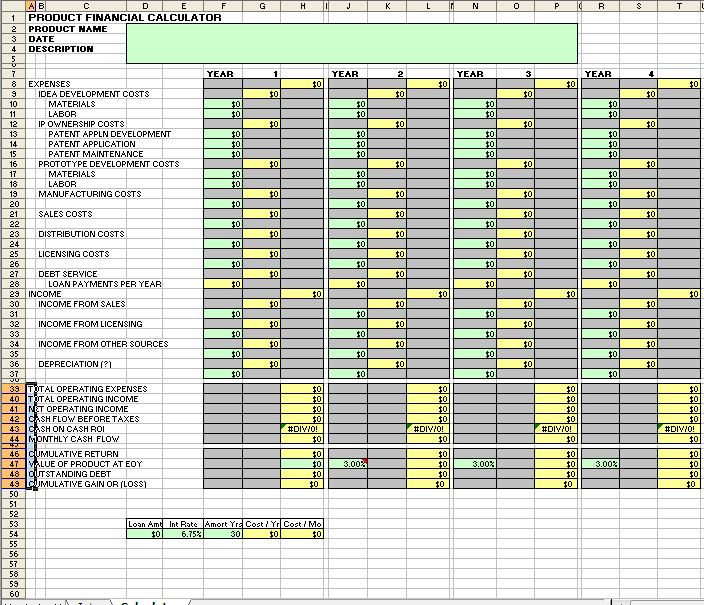Click the CUMULATIVE GAIN OR (LOSS) label
Viewport: 704px width, 605px height.
(x=87, y=484)
